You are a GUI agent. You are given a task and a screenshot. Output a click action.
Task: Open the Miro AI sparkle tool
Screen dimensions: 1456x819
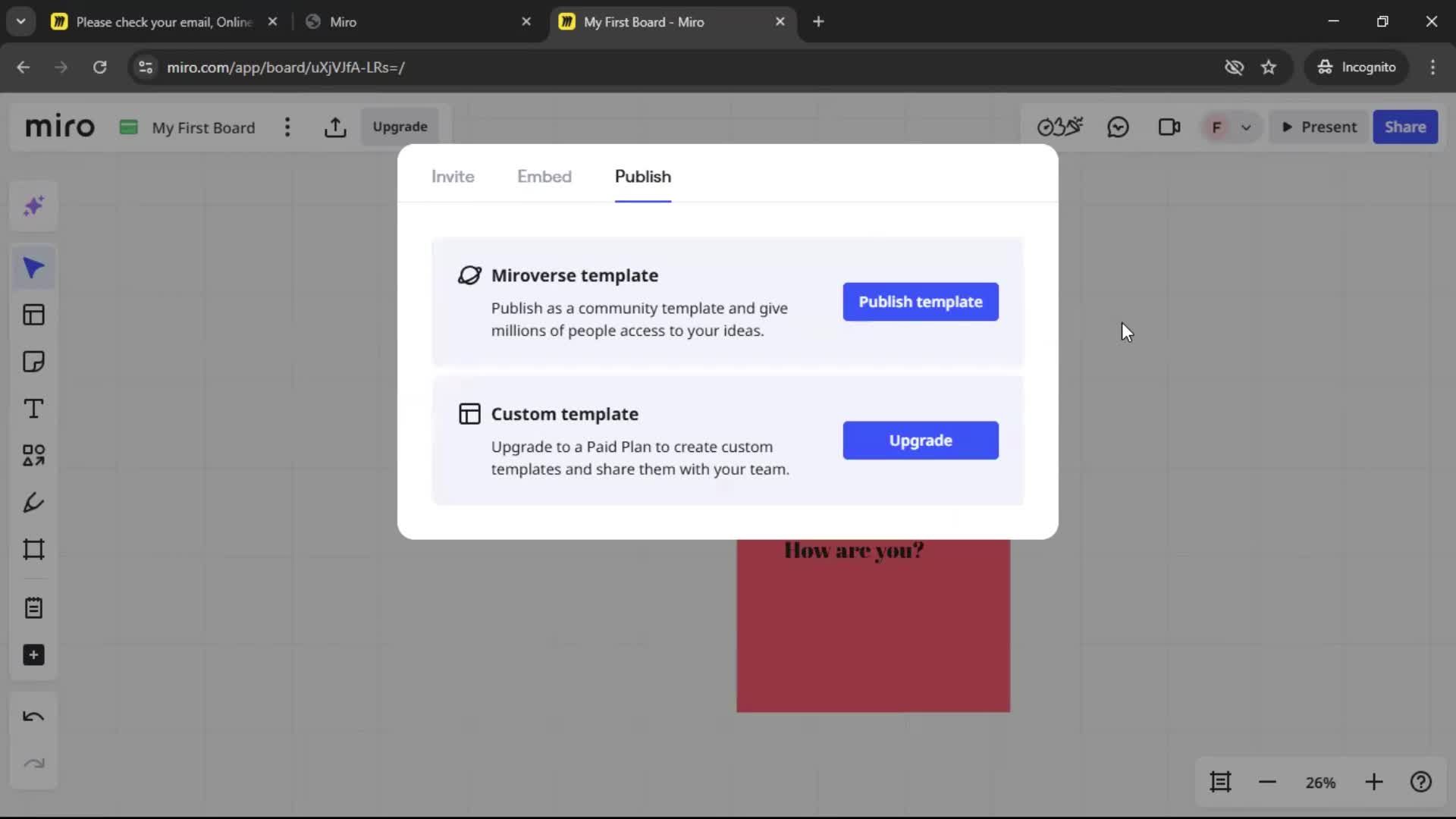pyautogui.click(x=33, y=206)
